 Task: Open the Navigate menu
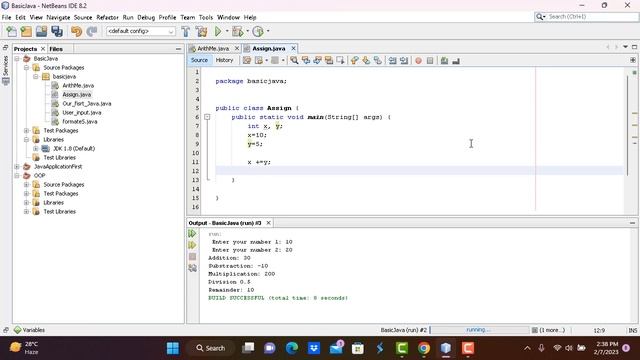pyautogui.click(x=58, y=18)
